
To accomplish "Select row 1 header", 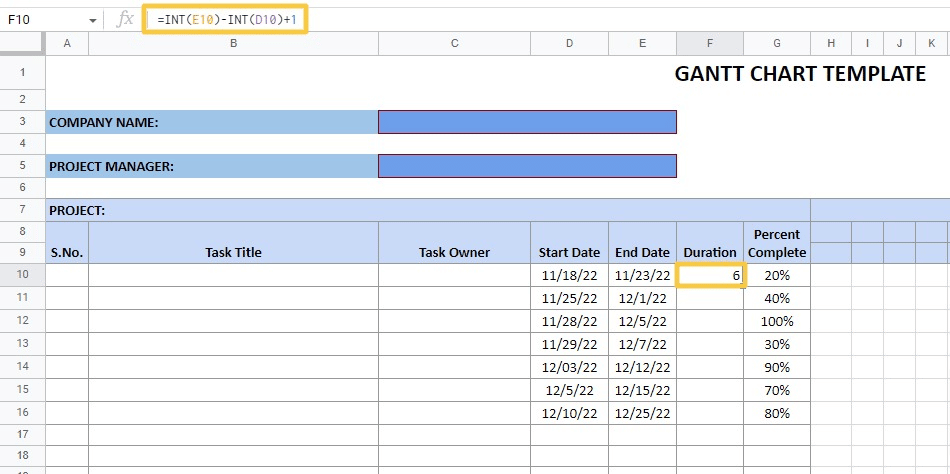I will [22, 72].
